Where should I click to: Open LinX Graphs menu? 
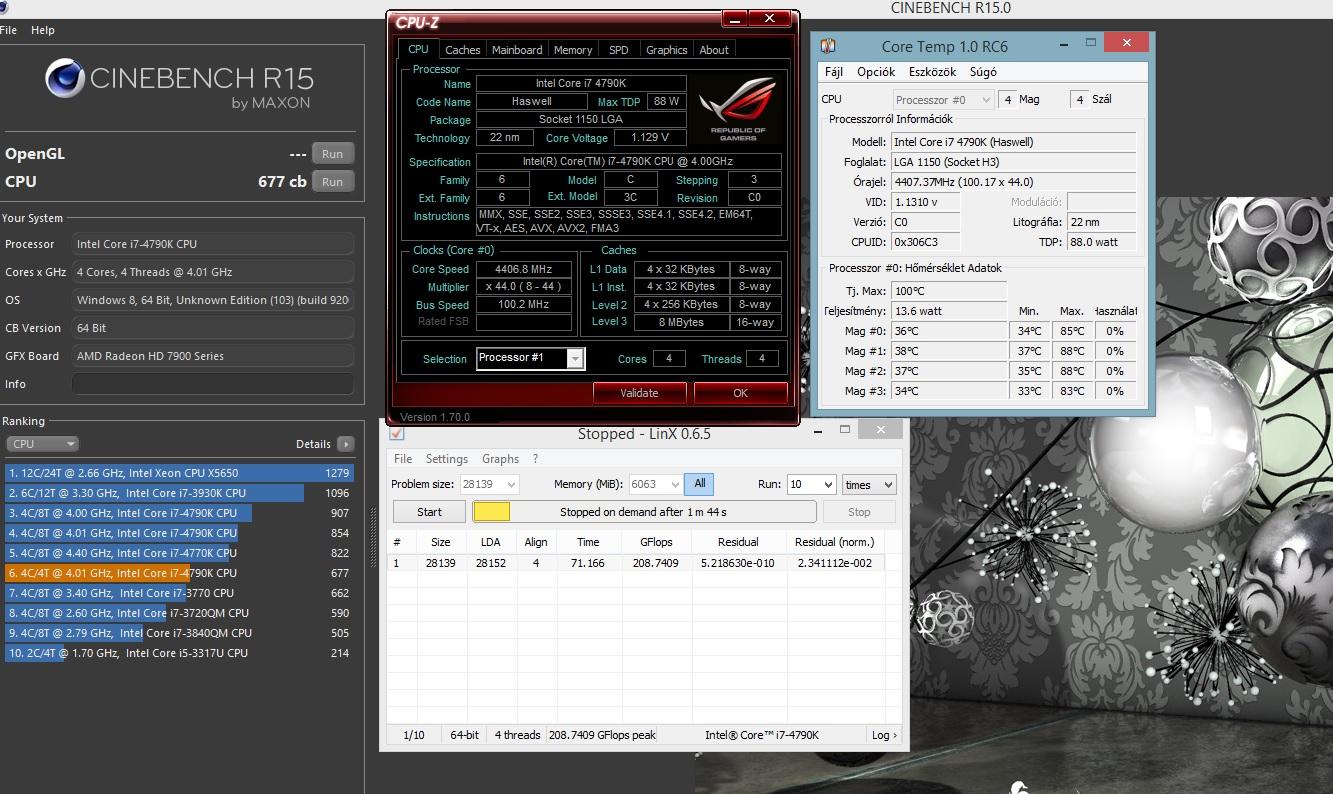coord(500,459)
